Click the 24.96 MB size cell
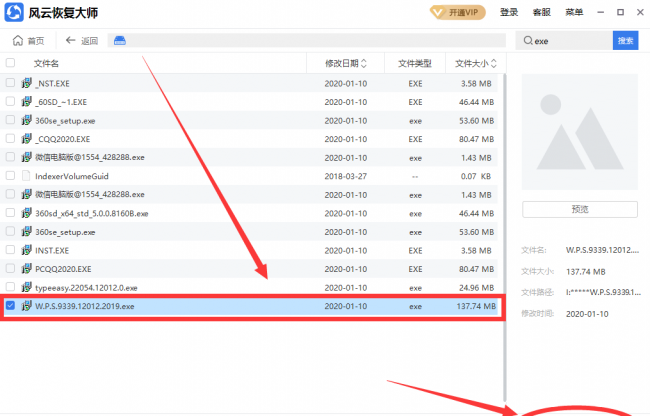 [x=476, y=288]
